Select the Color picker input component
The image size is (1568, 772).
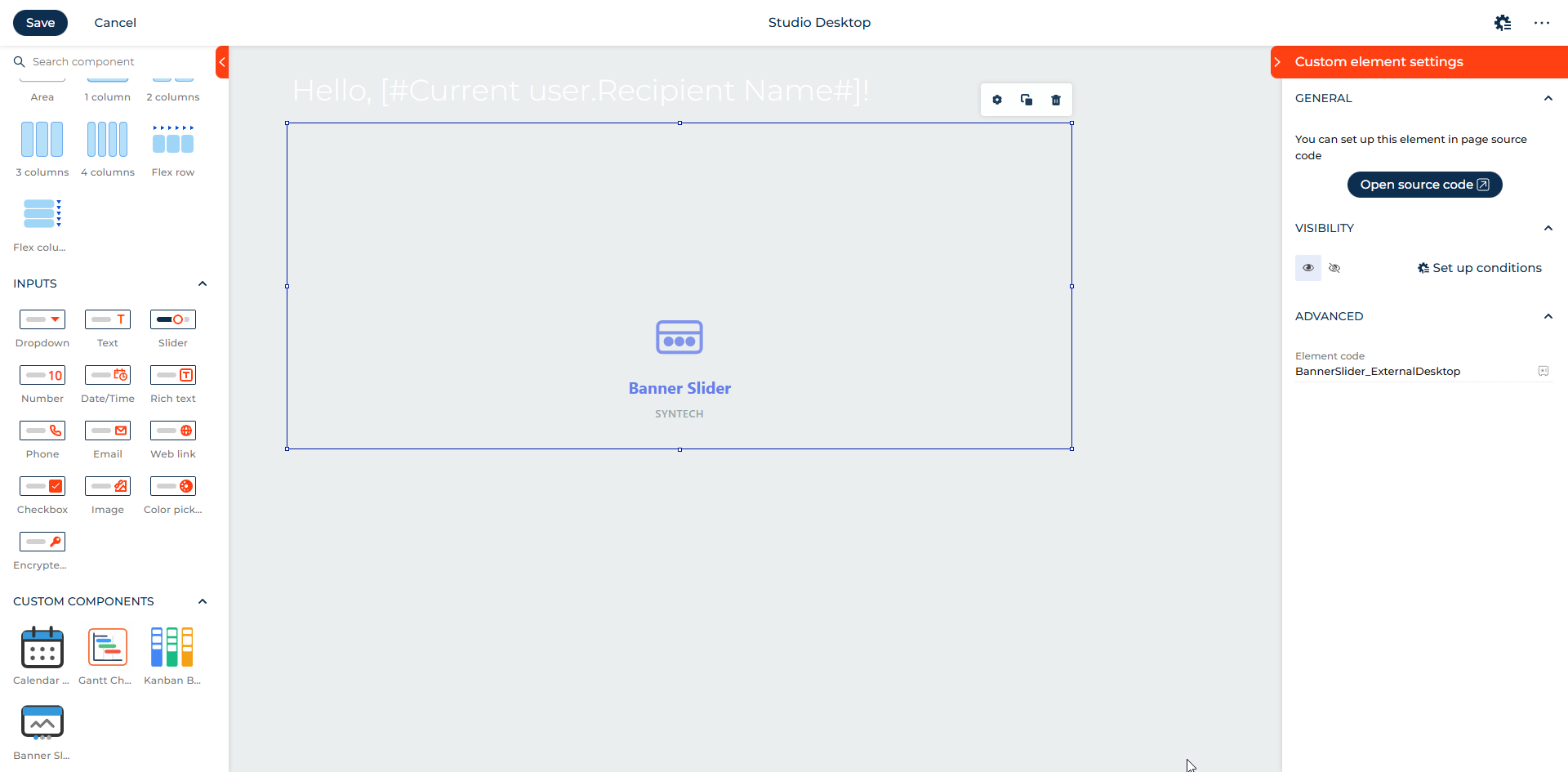[x=172, y=487]
